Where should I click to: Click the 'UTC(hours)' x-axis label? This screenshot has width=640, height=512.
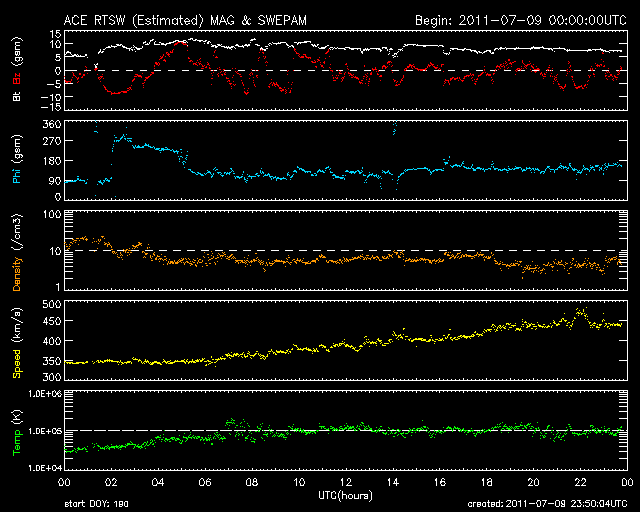(345, 495)
